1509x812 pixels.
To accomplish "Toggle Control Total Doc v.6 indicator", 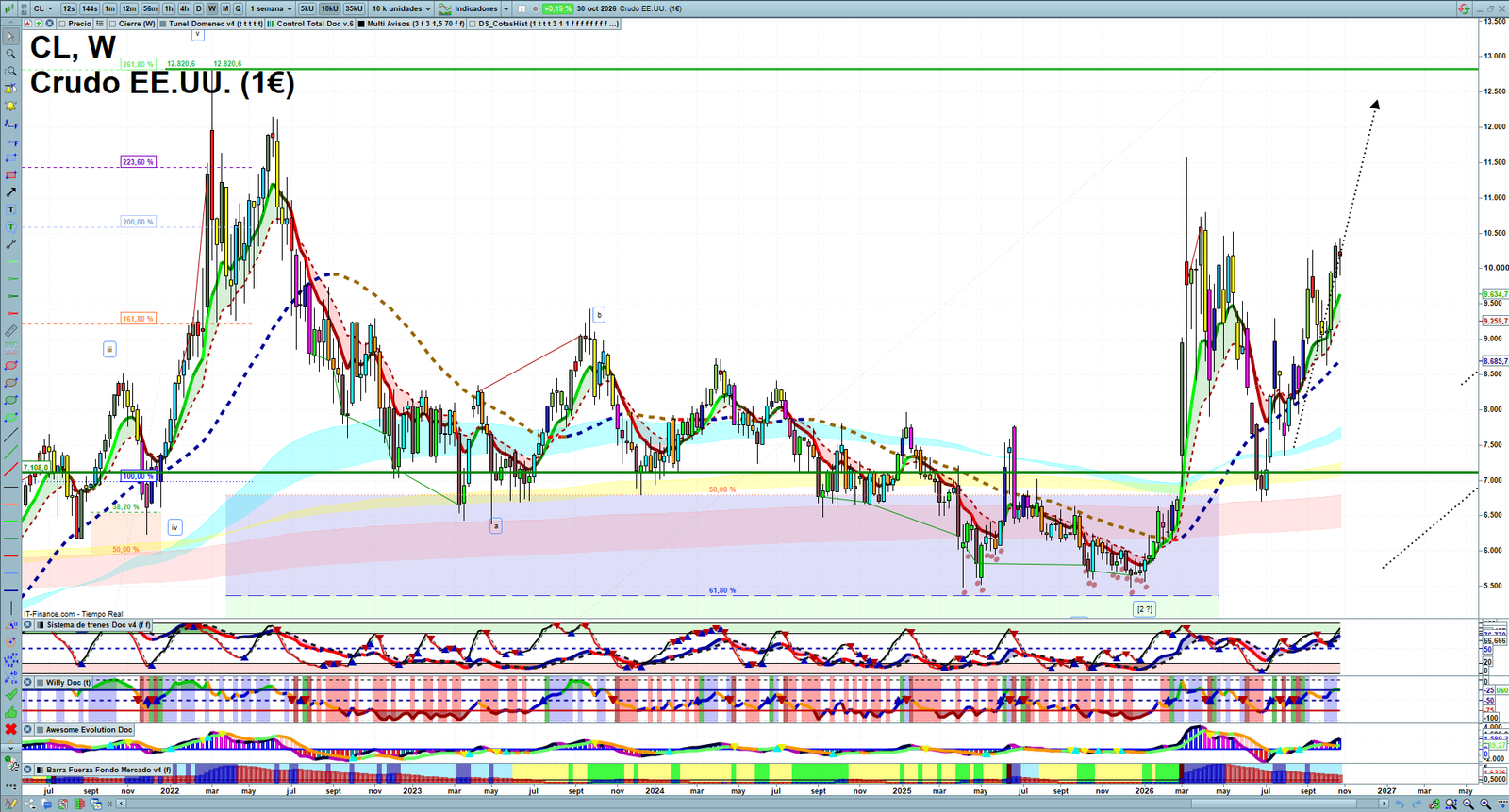I will (272, 24).
